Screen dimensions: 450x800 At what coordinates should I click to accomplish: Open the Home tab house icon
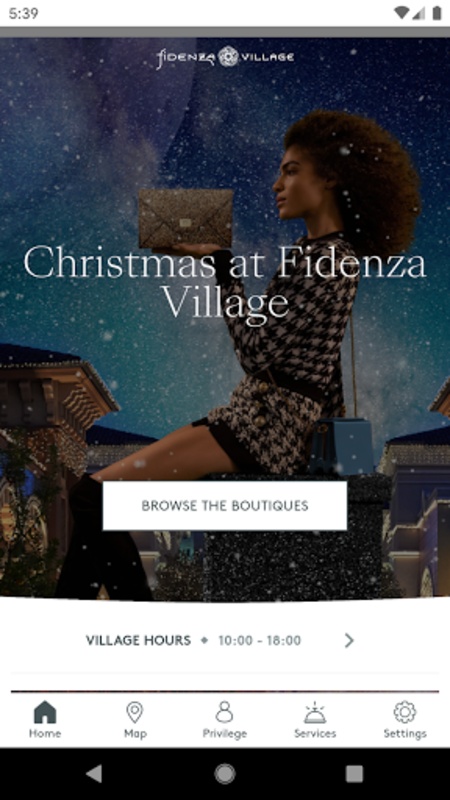45,712
